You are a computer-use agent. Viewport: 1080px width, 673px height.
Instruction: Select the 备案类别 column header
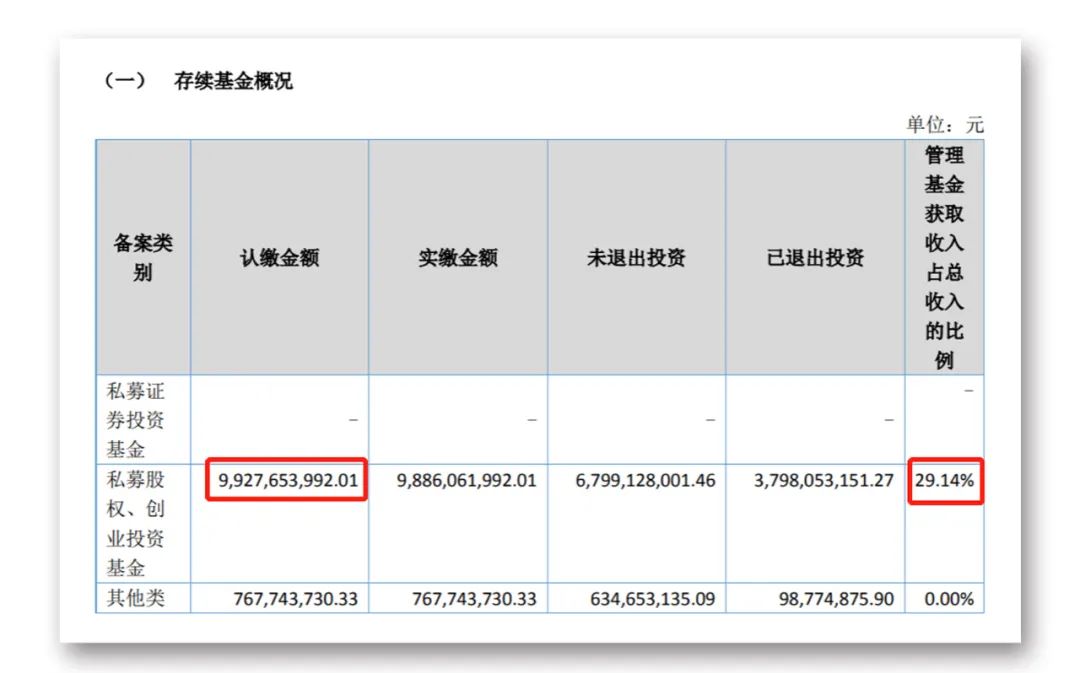(x=143, y=258)
